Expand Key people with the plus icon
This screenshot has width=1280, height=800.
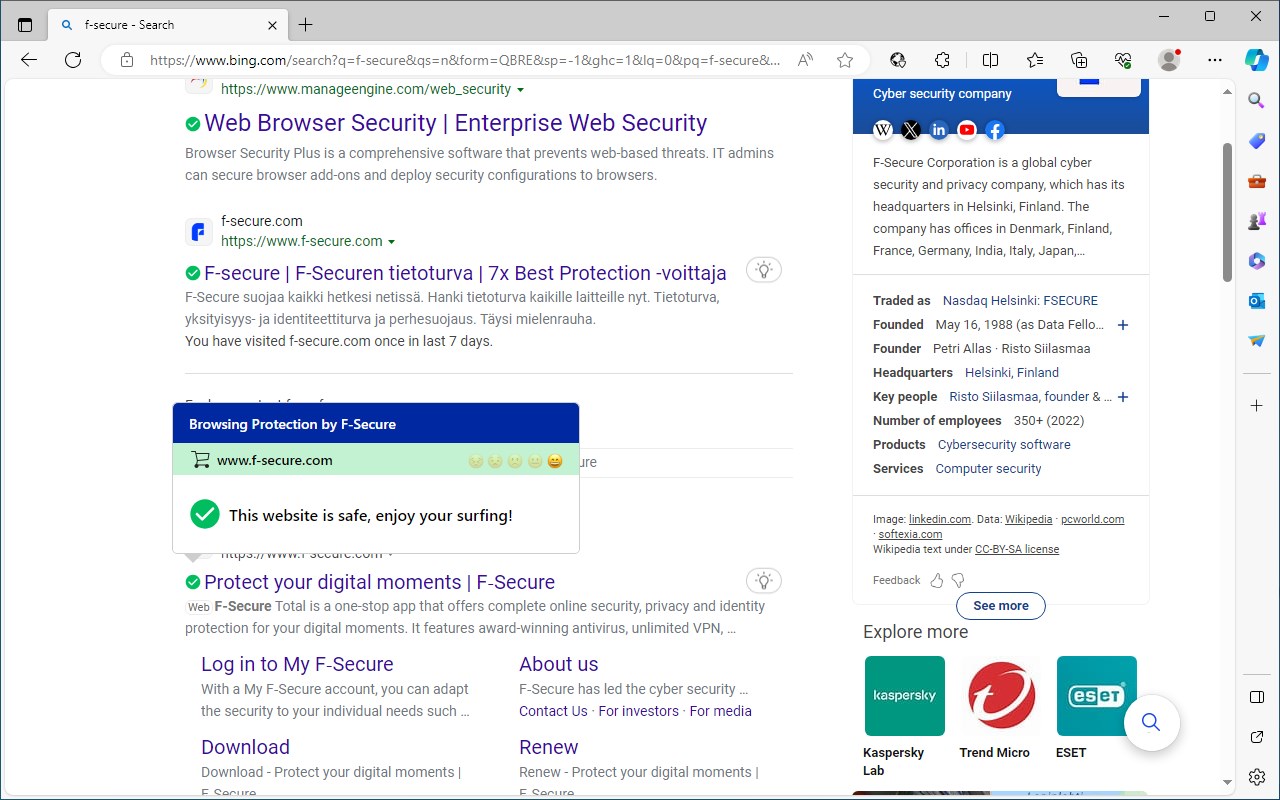pyautogui.click(x=1123, y=397)
